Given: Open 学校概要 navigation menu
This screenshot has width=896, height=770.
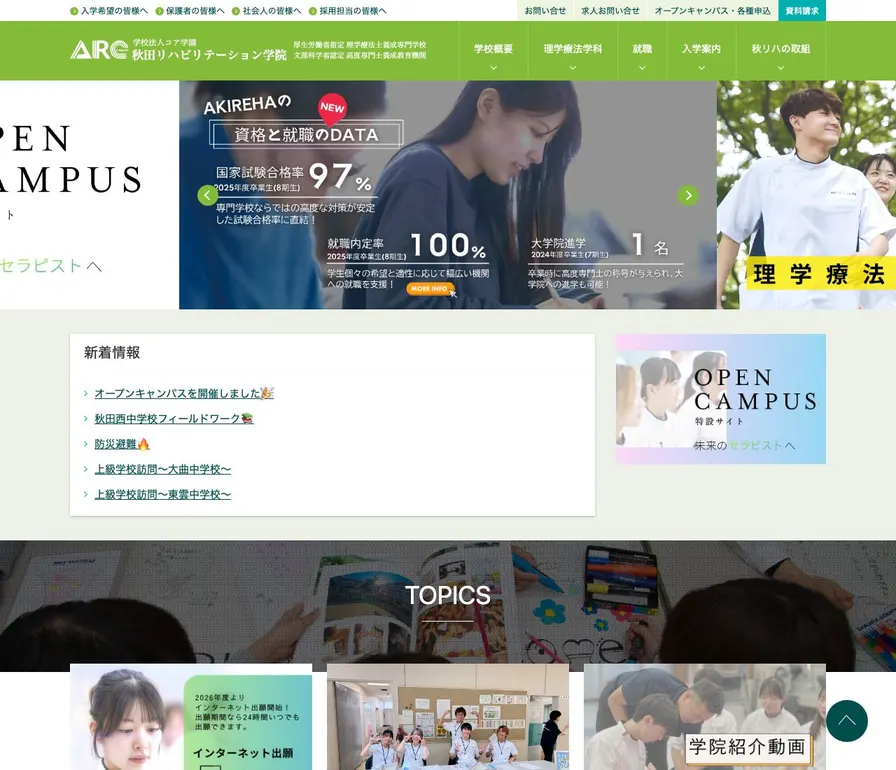Looking at the screenshot, I should tap(493, 49).
